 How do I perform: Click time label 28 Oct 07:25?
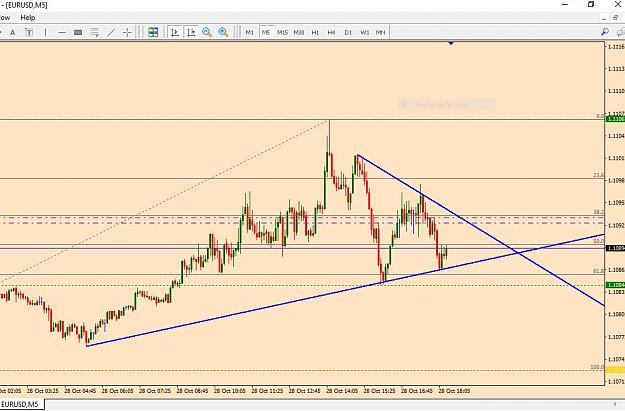tap(155, 391)
